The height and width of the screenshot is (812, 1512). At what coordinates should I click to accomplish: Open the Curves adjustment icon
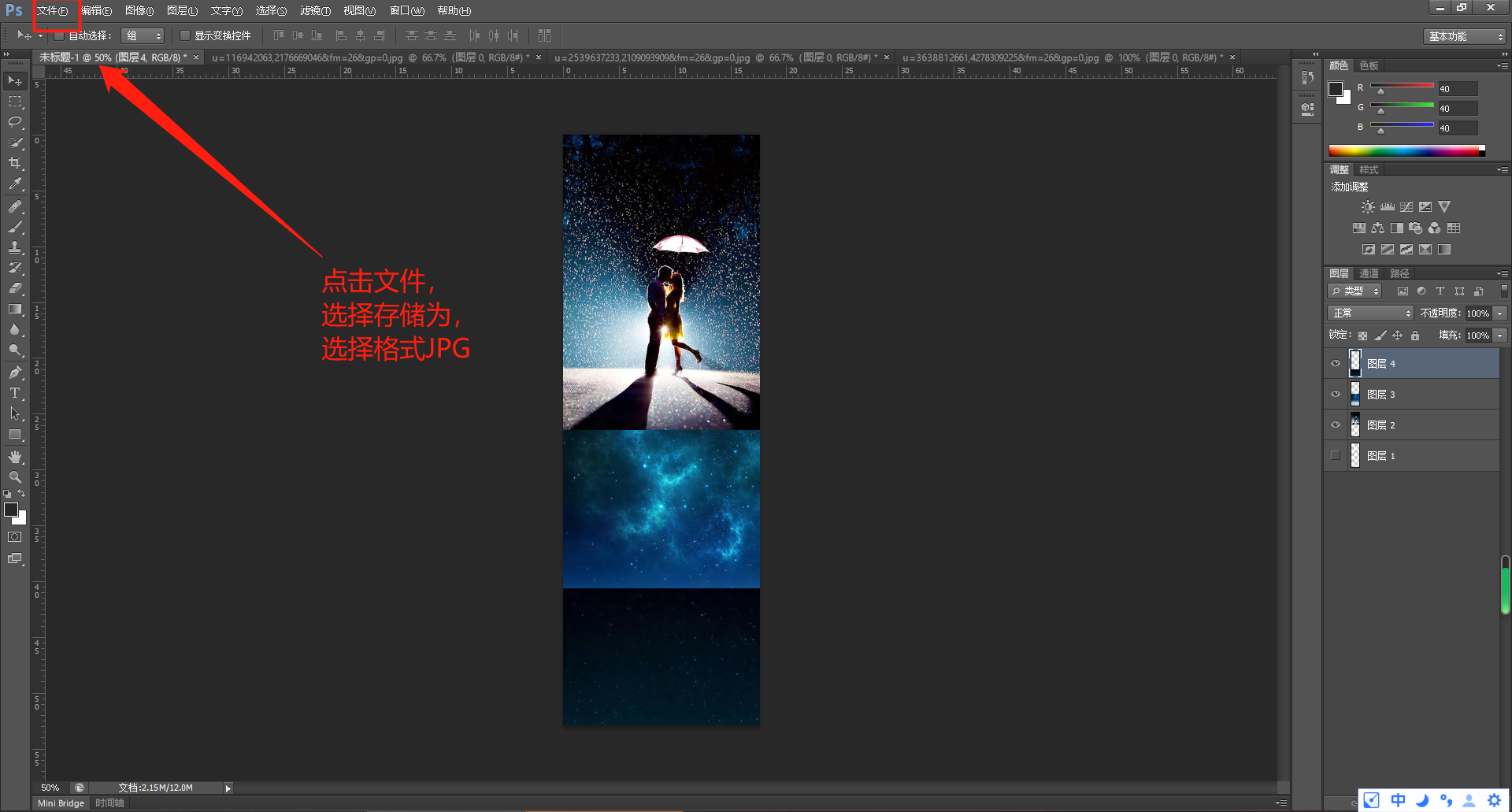point(1406,206)
